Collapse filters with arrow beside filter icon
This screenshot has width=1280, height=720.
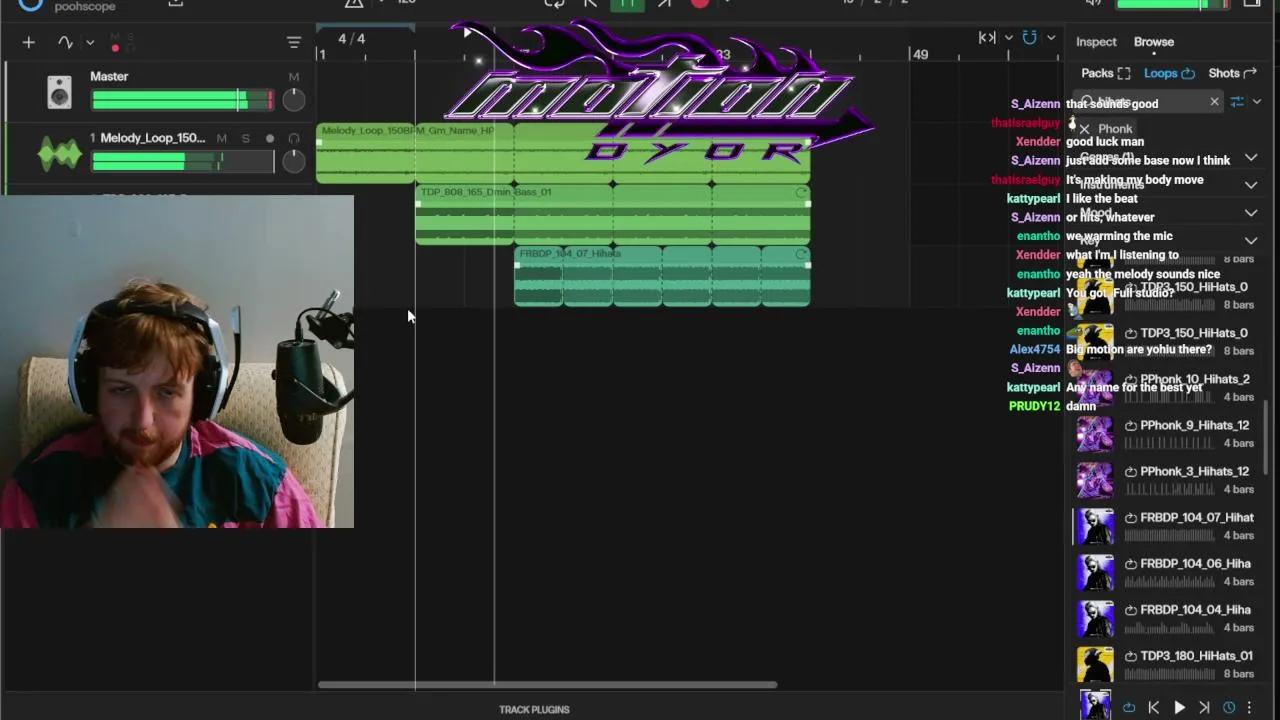coord(1257,102)
